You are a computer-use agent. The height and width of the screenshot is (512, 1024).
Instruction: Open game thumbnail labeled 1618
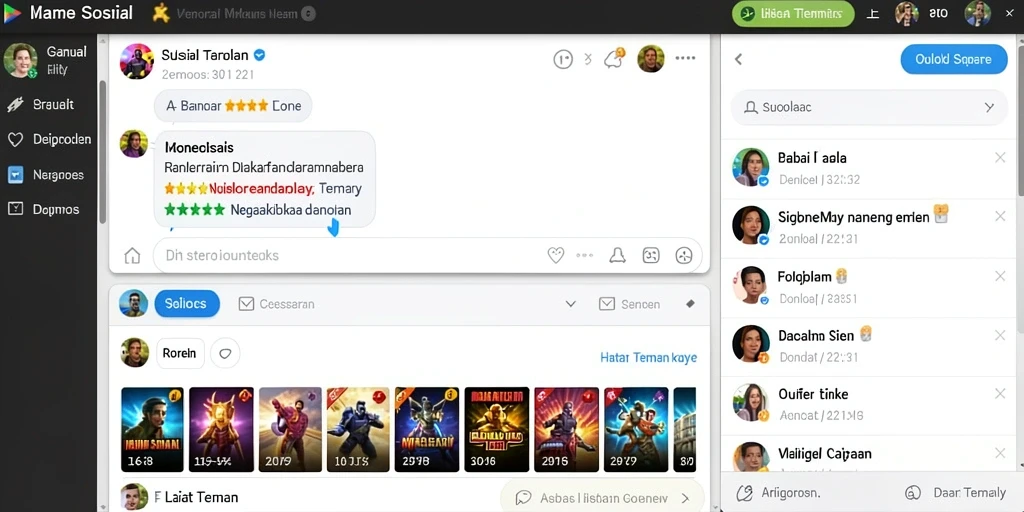point(152,429)
